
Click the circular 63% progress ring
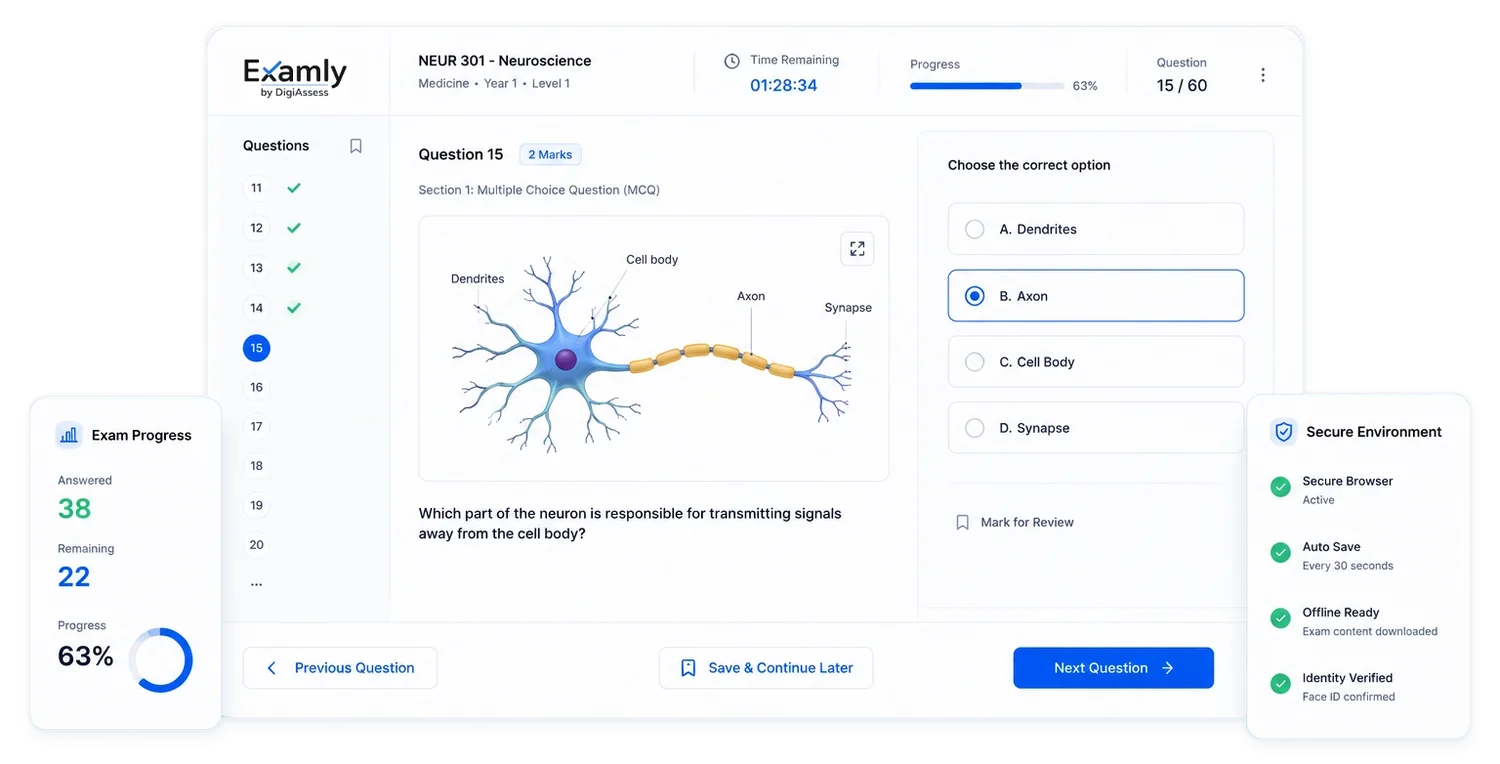160,660
